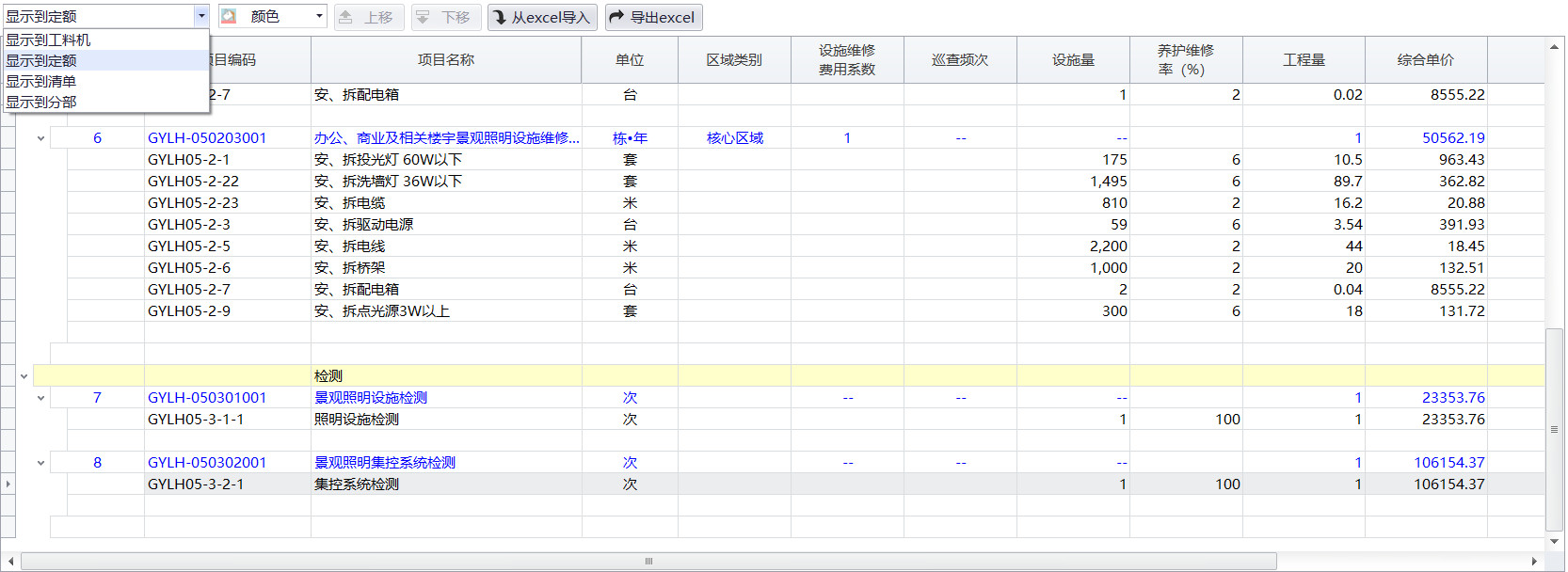Collapse row 7 景观照明设施检测
This screenshot has width=1568, height=572.
[x=40, y=398]
